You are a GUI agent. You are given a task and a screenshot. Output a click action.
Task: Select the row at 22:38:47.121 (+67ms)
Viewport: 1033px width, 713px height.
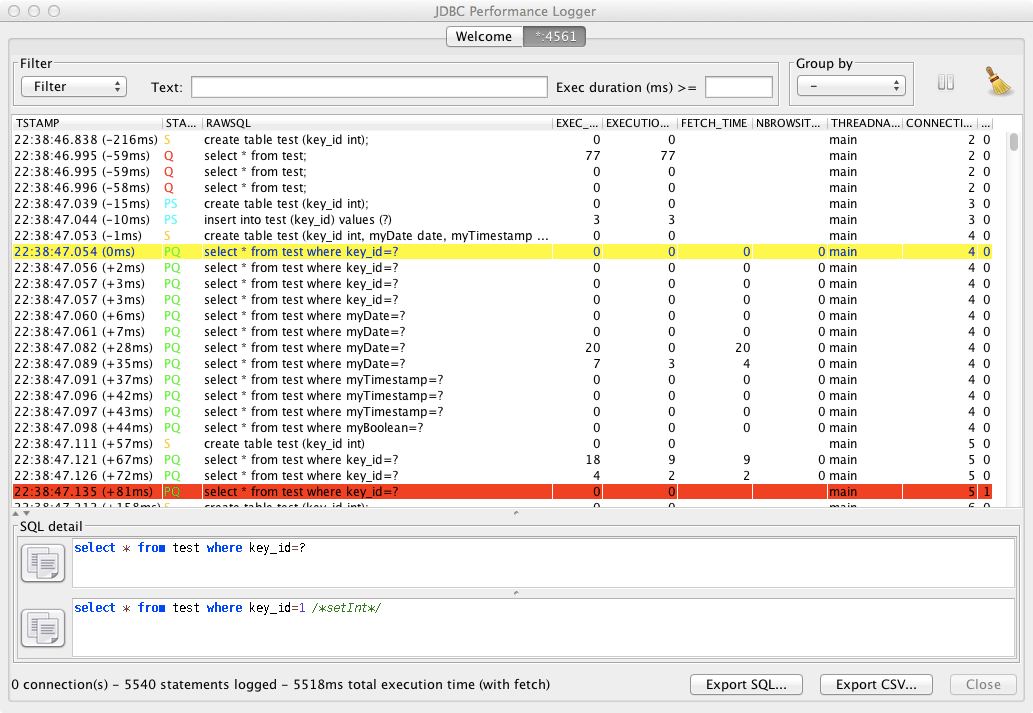click(x=503, y=459)
